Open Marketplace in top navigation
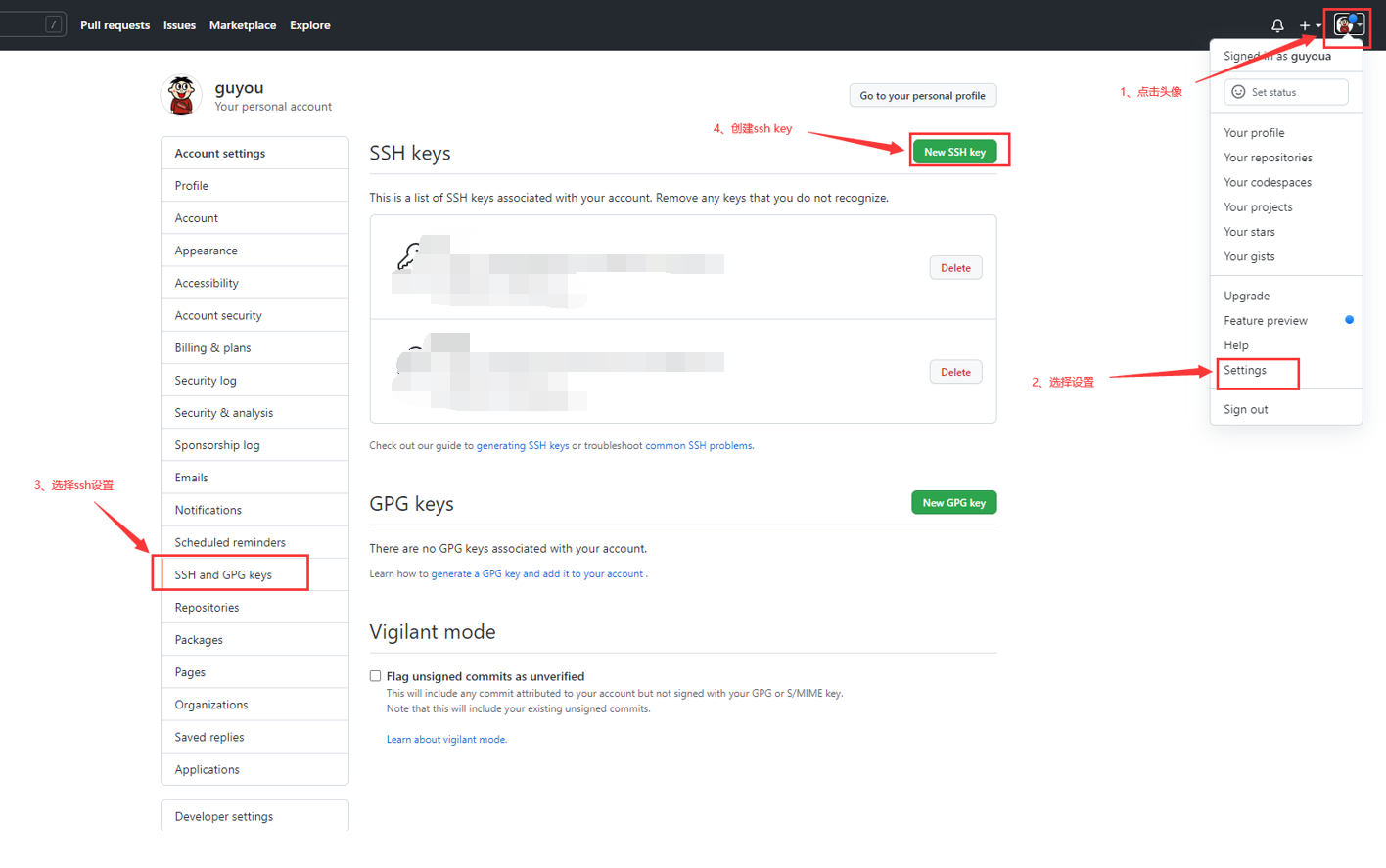Image resolution: width=1386 pixels, height=868 pixels. (243, 25)
